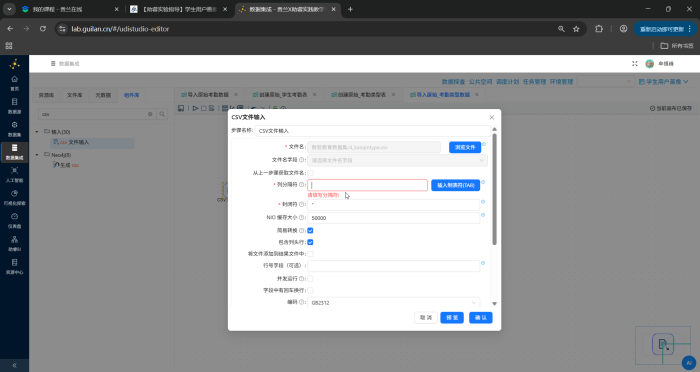Click help icon next to 文件名字段

click(301, 160)
